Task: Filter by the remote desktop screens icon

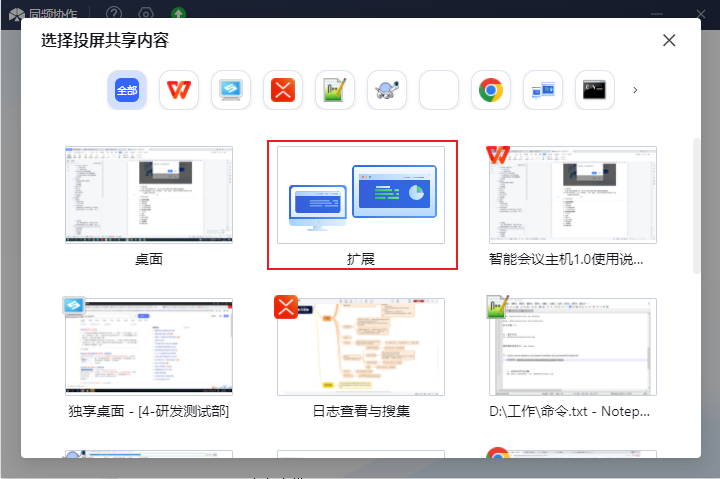Action: (543, 90)
